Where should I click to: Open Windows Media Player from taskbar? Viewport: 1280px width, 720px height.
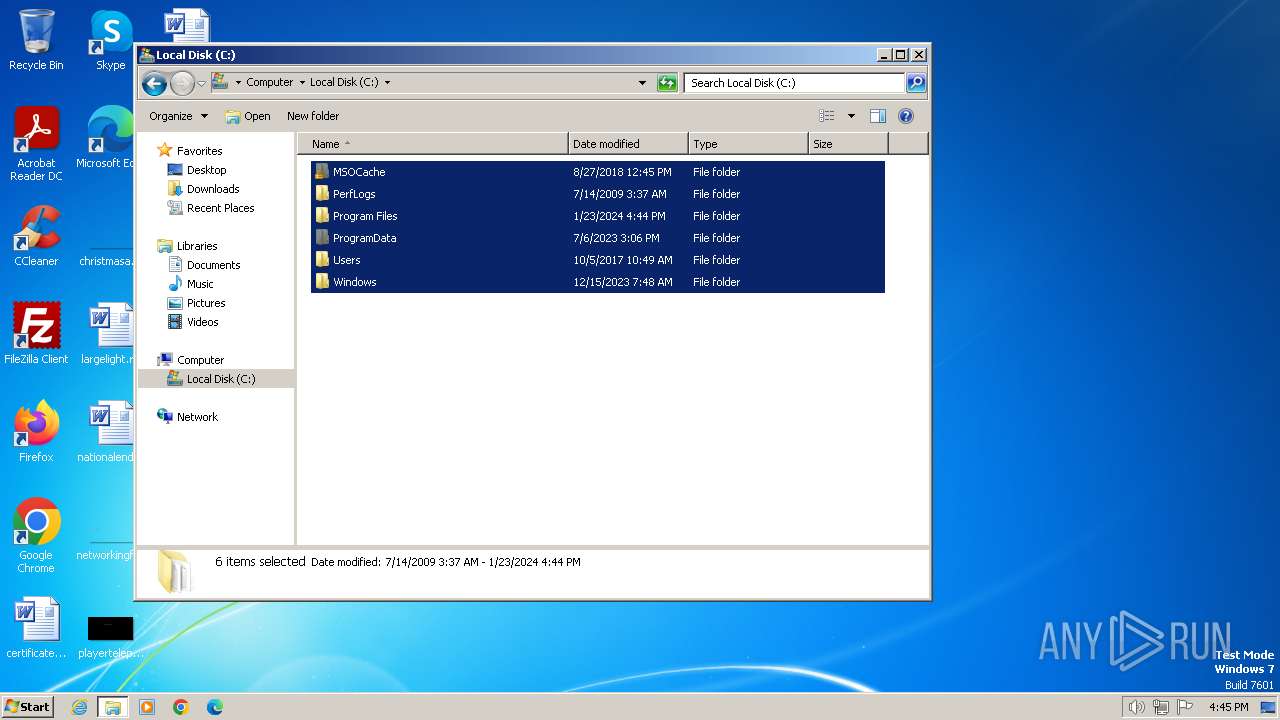point(147,707)
